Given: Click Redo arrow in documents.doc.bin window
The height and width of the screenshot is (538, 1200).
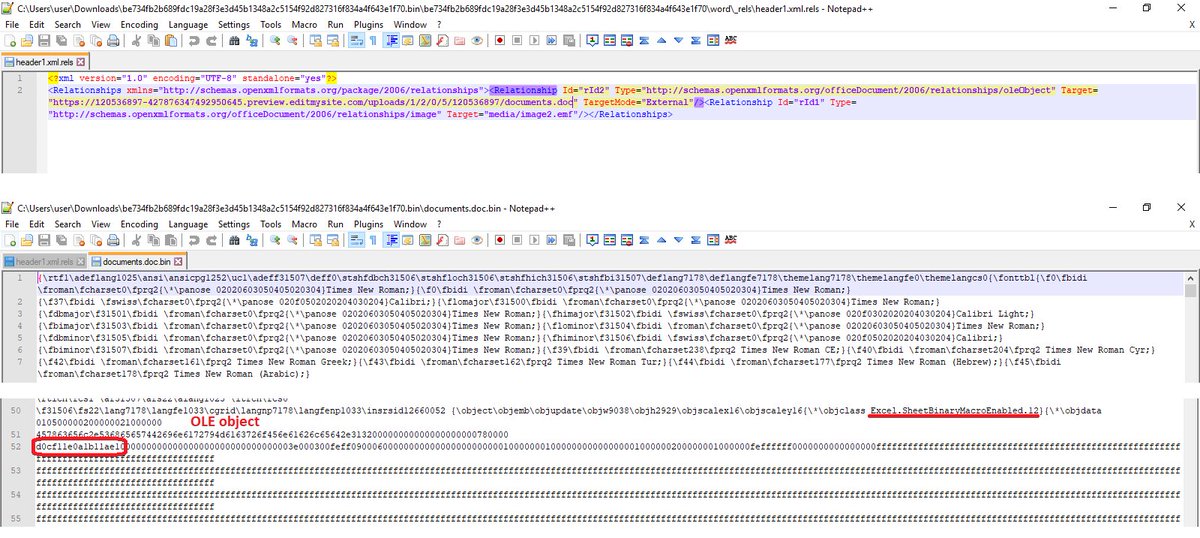Looking at the screenshot, I should (x=212, y=239).
